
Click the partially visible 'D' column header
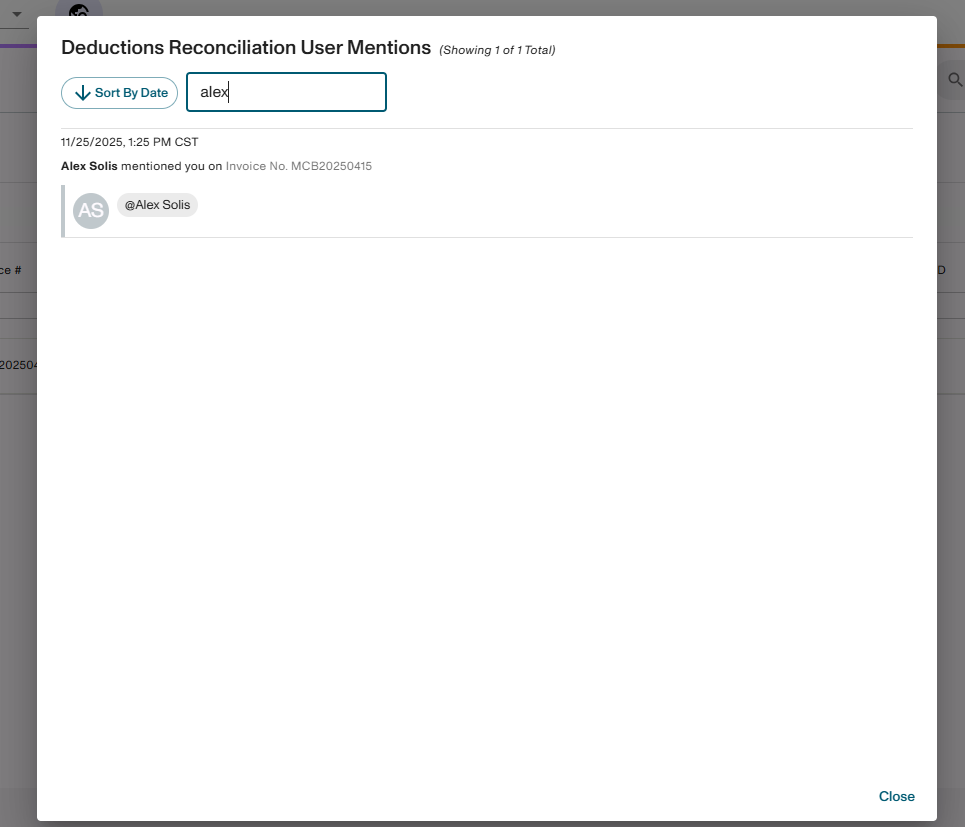click(941, 270)
